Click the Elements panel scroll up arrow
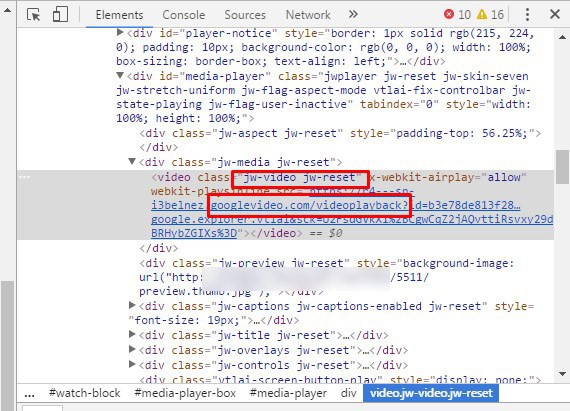The image size is (570, 411). 562,37
